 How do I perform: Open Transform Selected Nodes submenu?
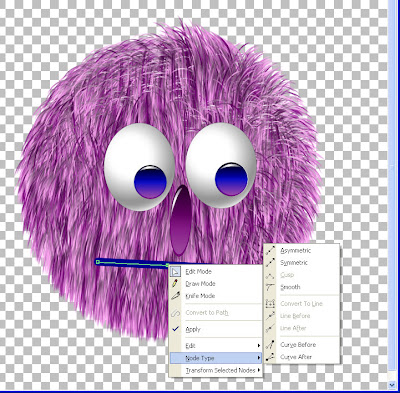(x=216, y=370)
